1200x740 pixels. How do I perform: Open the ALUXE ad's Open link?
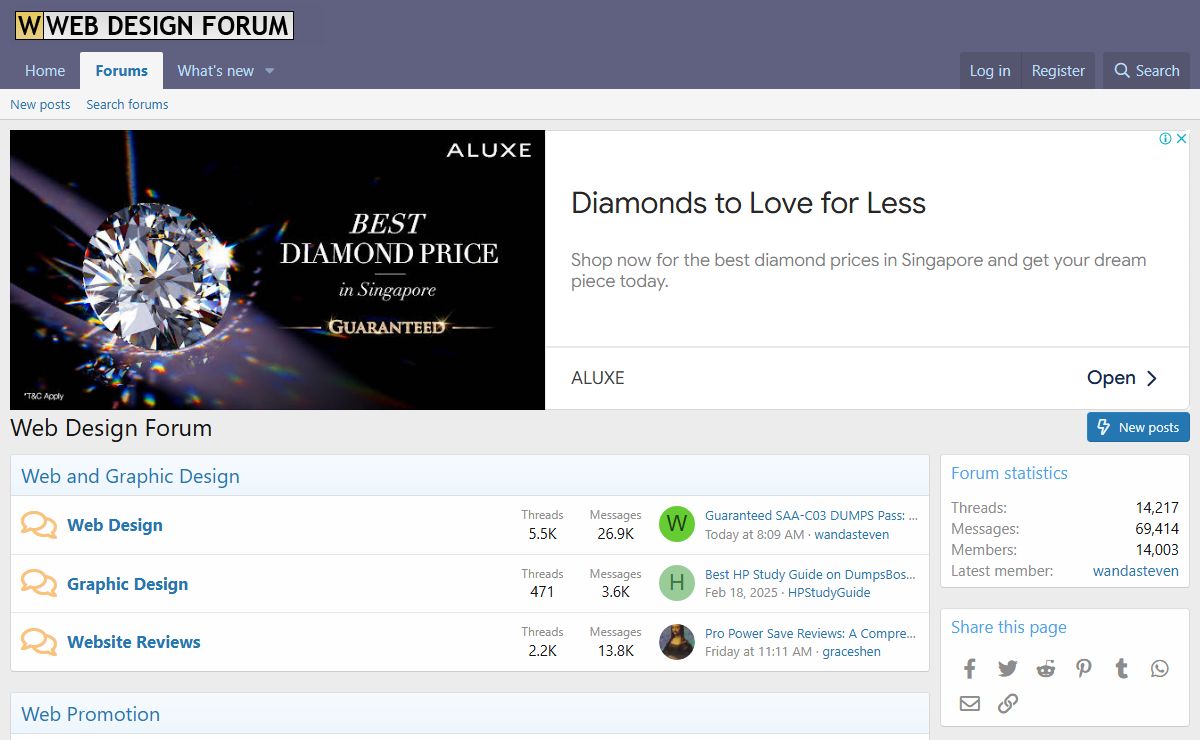(1122, 378)
